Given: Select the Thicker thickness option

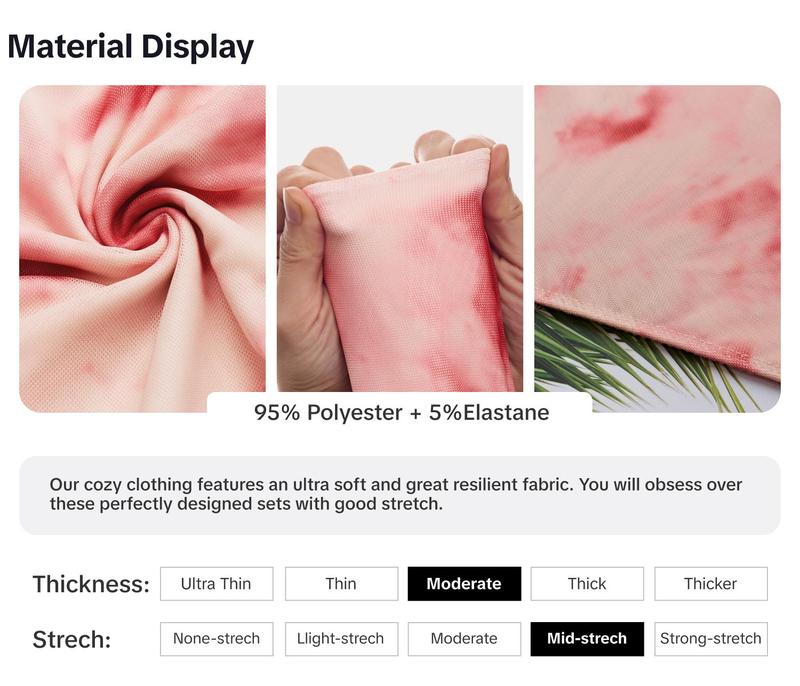Looking at the screenshot, I should click(711, 583).
